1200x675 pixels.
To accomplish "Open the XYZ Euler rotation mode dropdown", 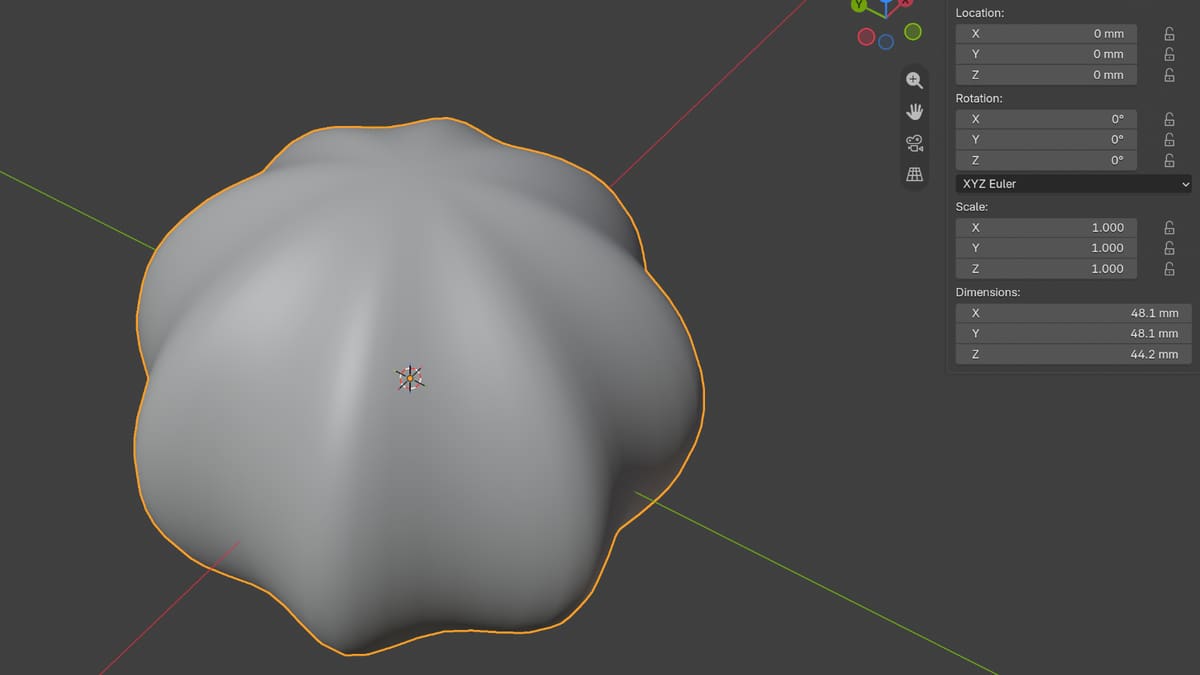I will coord(1074,184).
